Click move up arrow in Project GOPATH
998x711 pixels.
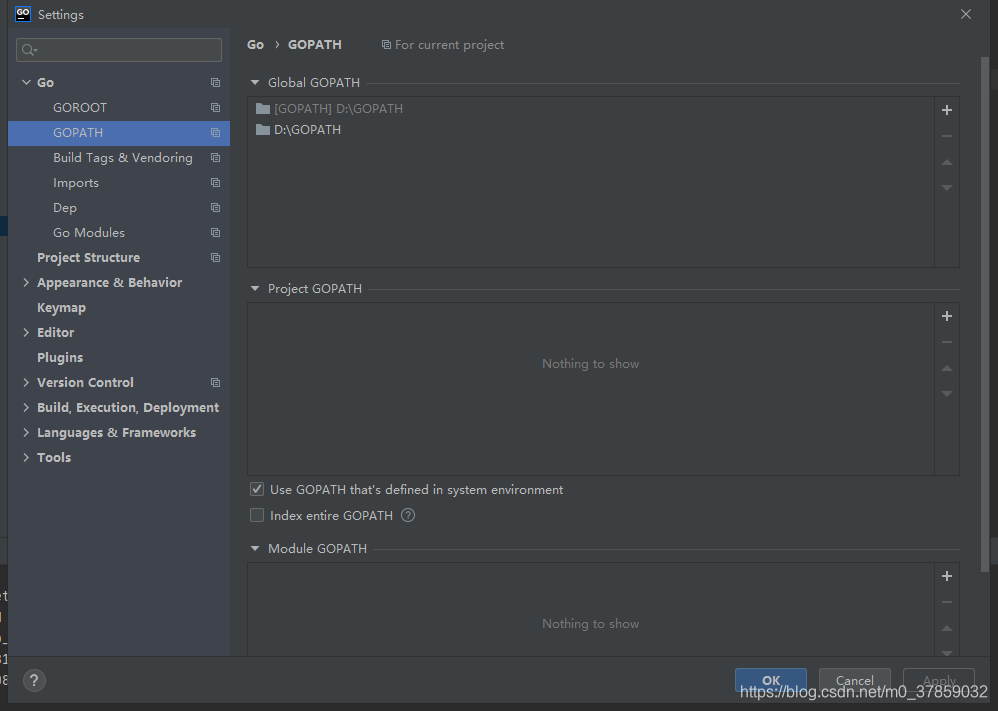click(x=946, y=368)
